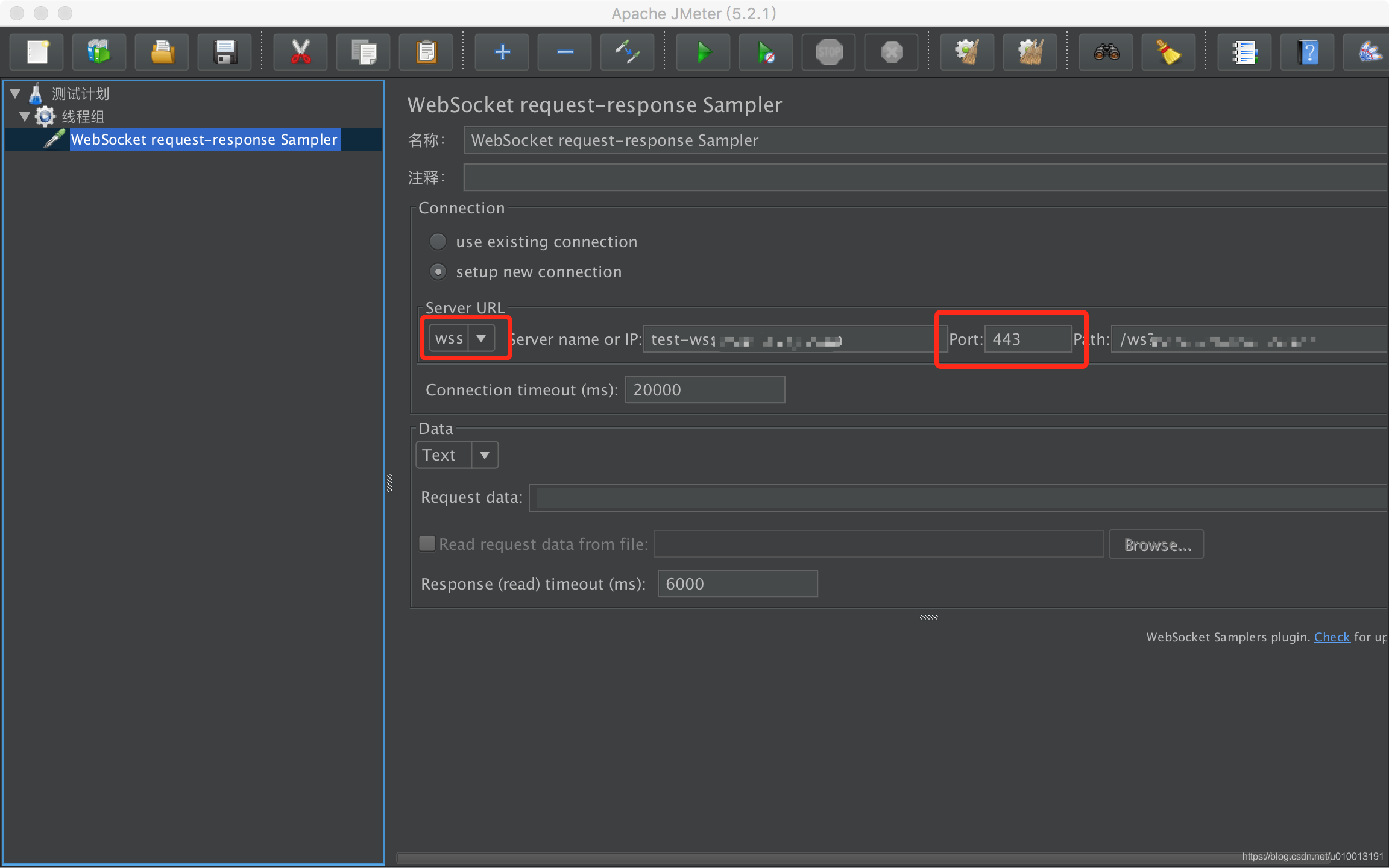Click the Check link for updates
The height and width of the screenshot is (868, 1389).
pos(1332,637)
